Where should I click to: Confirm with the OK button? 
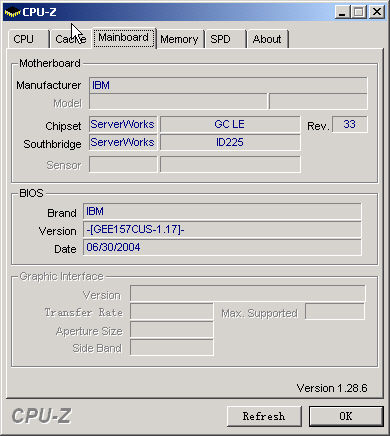[346, 416]
